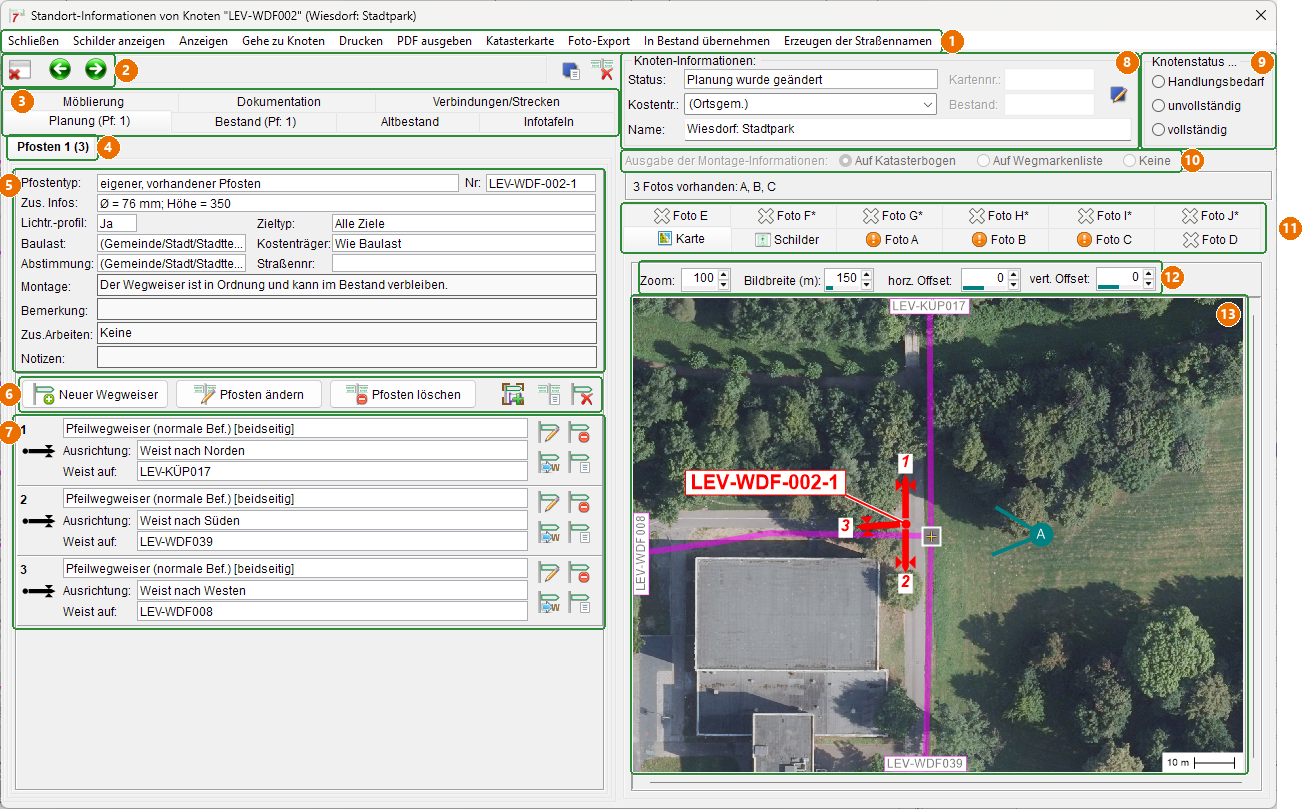
Task: Delete Wegweiser 2 with its red minus icon
Action: tap(579, 502)
